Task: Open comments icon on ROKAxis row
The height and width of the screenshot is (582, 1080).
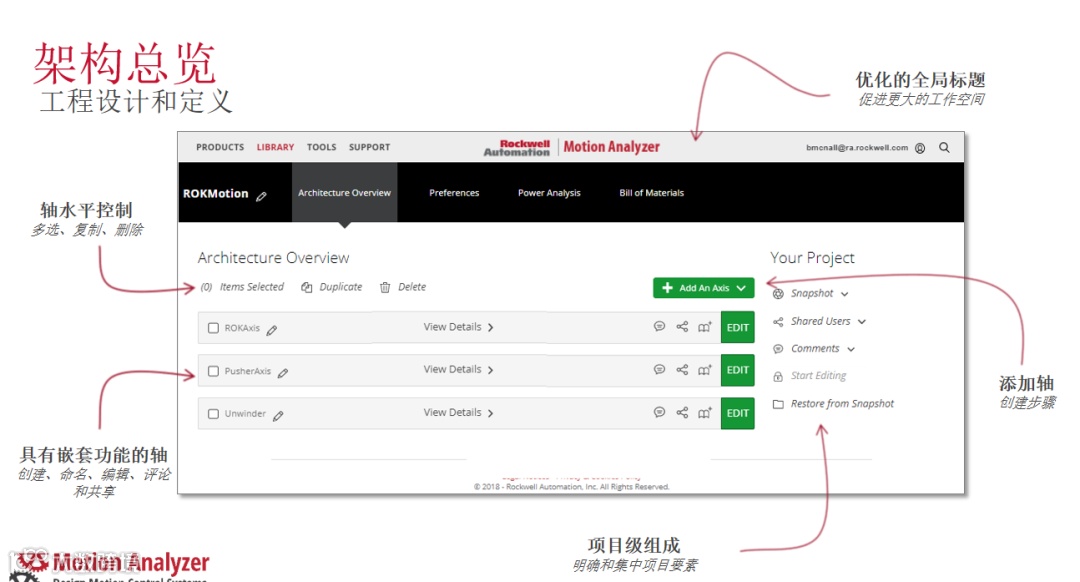Action: click(659, 326)
